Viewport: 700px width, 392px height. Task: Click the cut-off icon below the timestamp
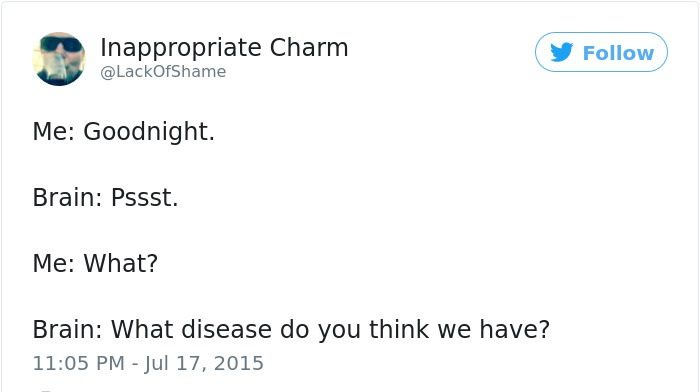tap(46, 390)
